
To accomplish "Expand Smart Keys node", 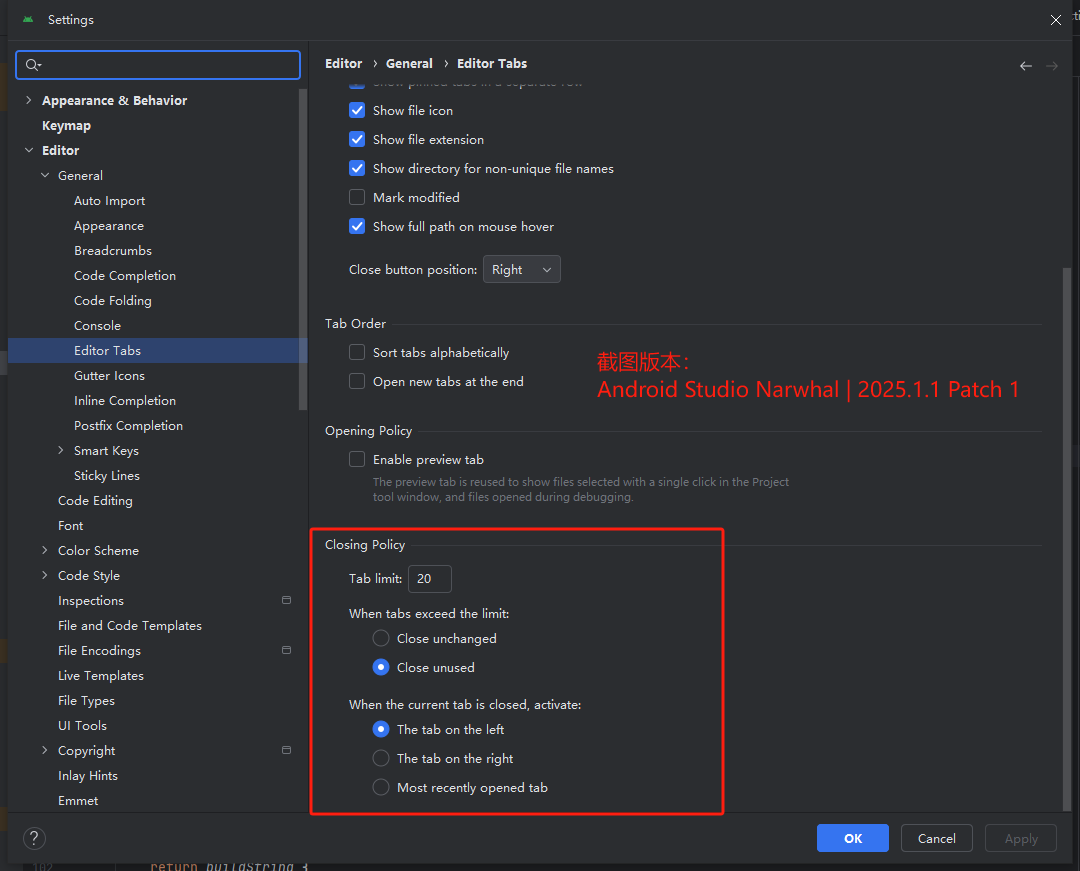I will pyautogui.click(x=61, y=450).
